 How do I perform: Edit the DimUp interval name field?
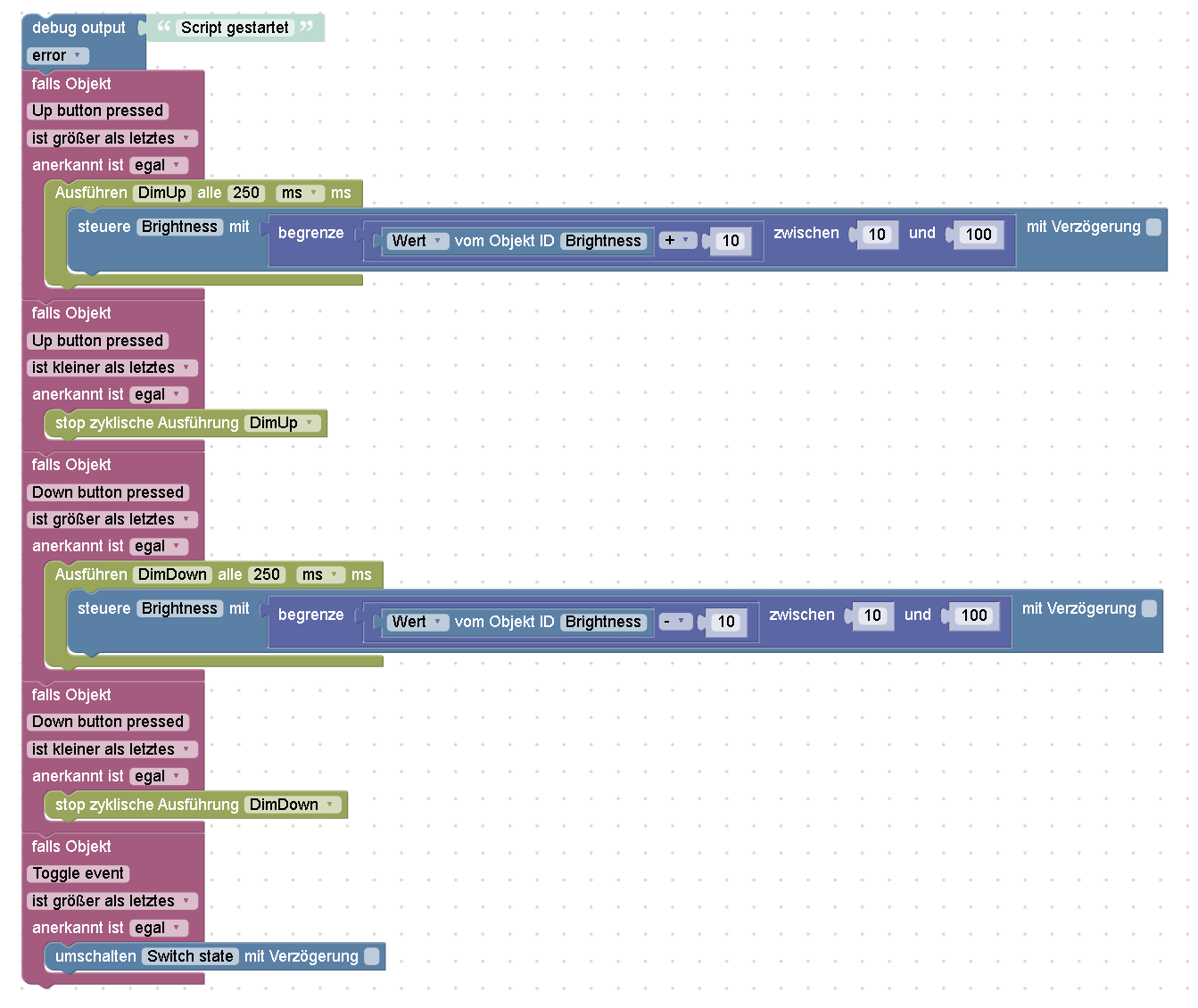162,193
